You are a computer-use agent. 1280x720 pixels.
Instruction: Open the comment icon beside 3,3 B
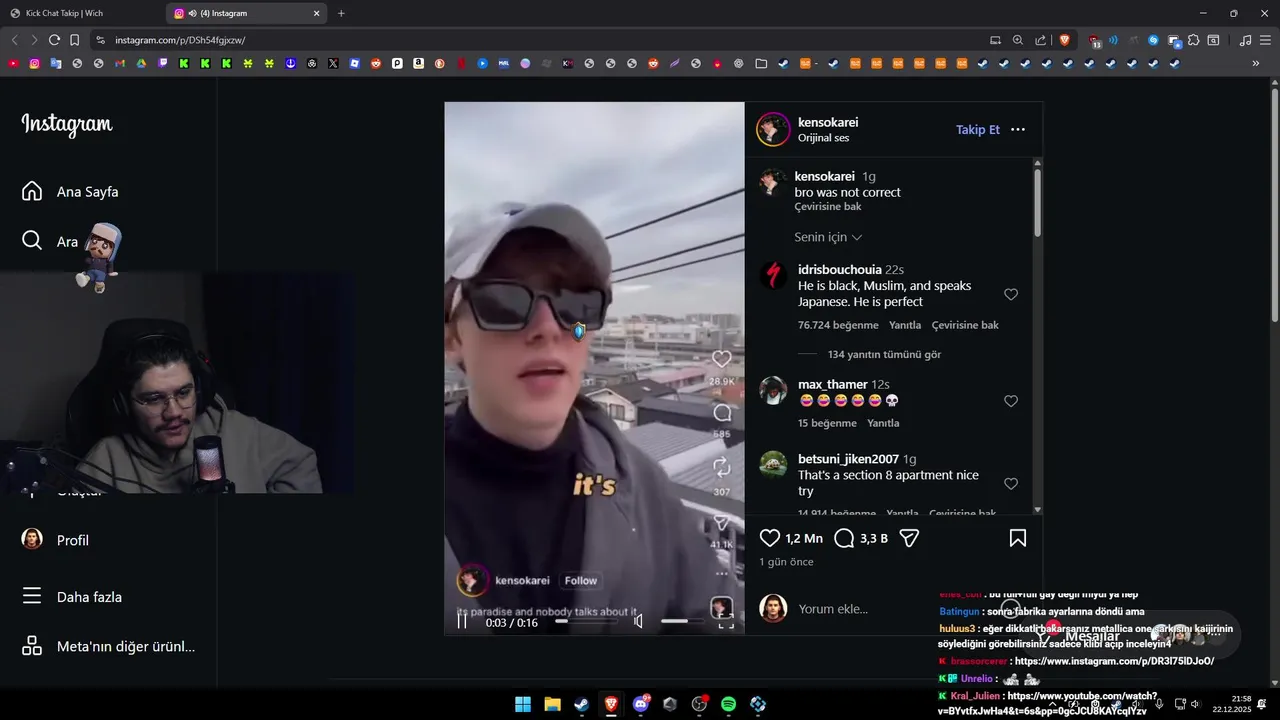pos(844,538)
